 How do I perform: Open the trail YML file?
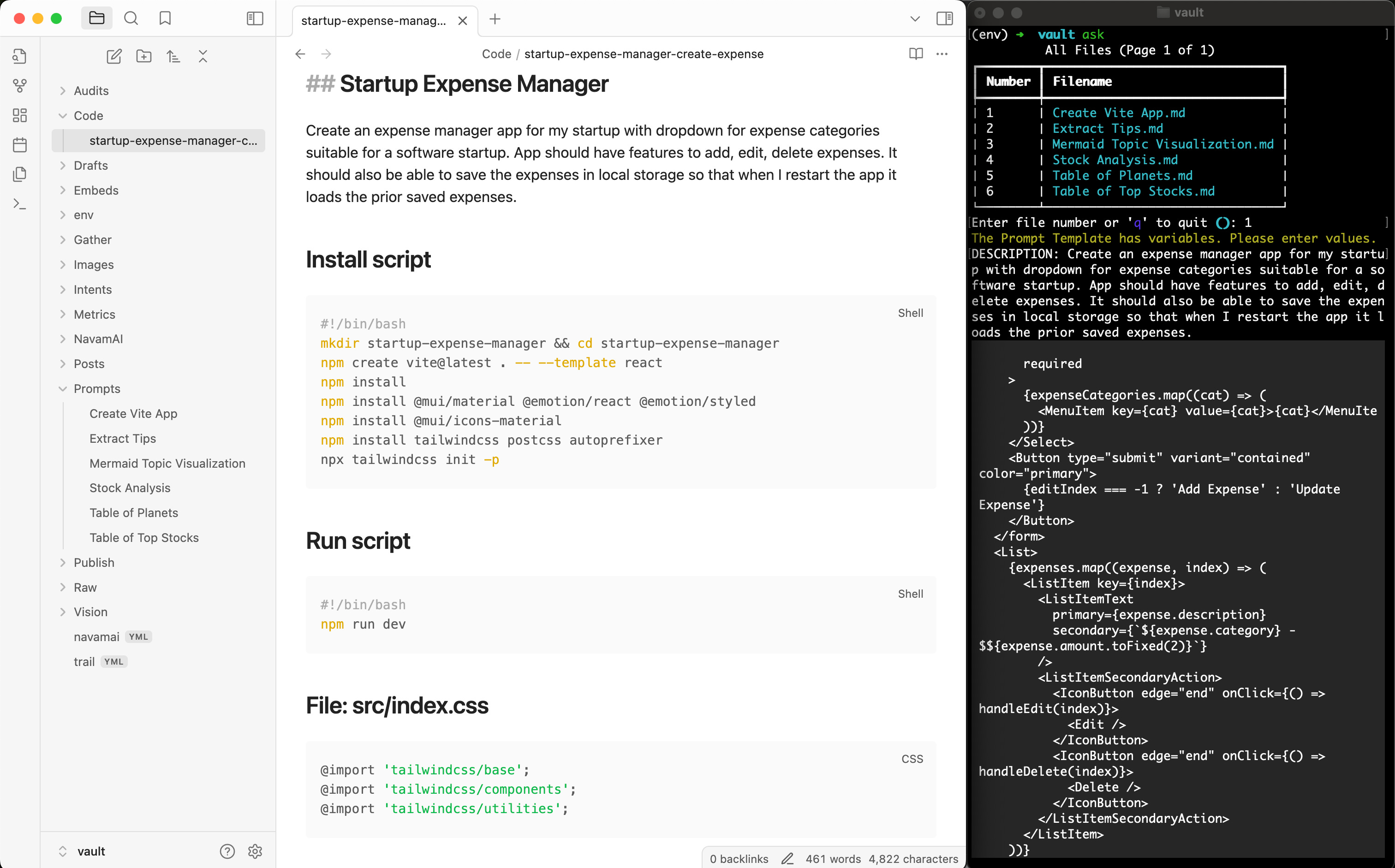pyautogui.click(x=100, y=661)
